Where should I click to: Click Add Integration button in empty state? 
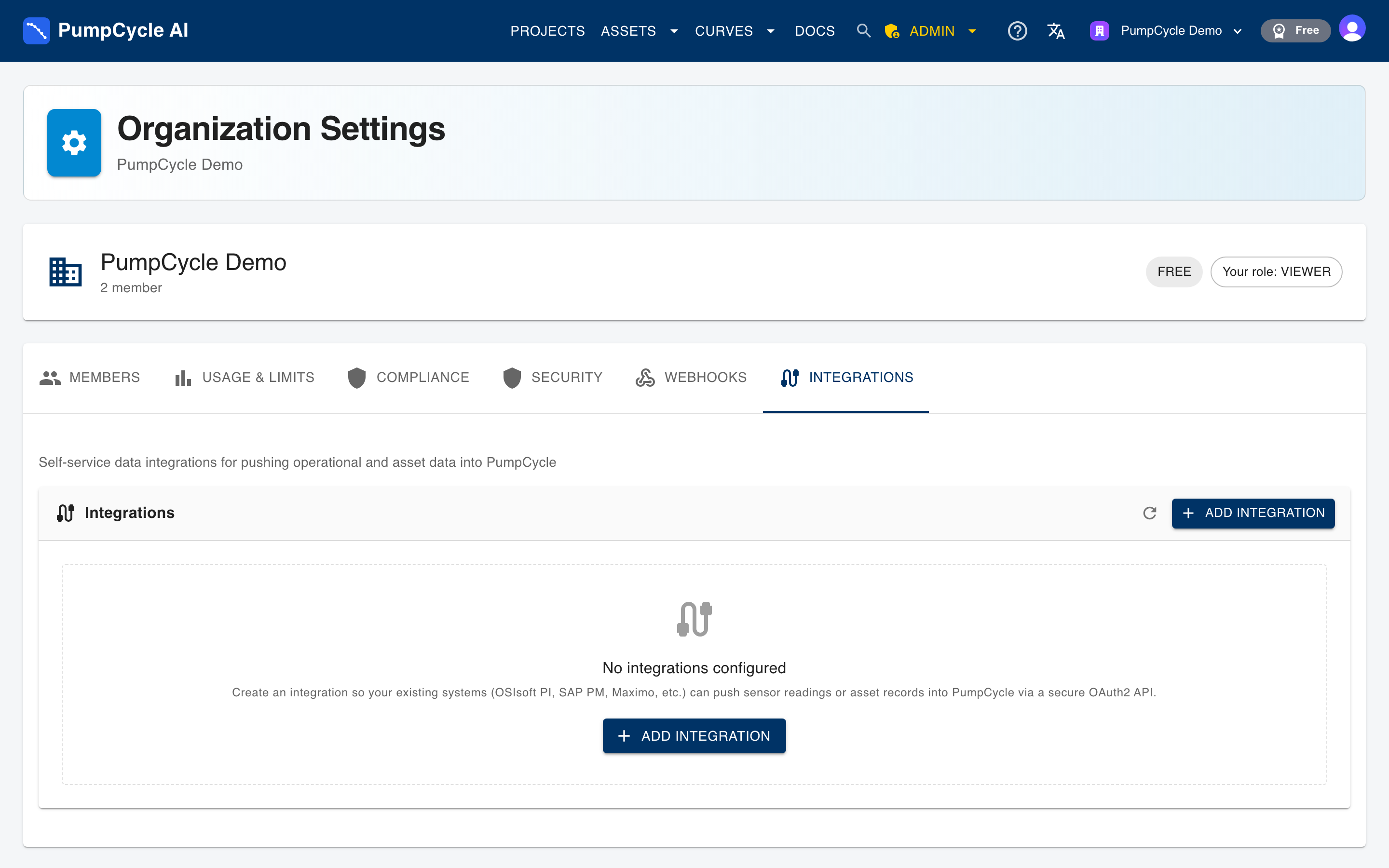694,735
